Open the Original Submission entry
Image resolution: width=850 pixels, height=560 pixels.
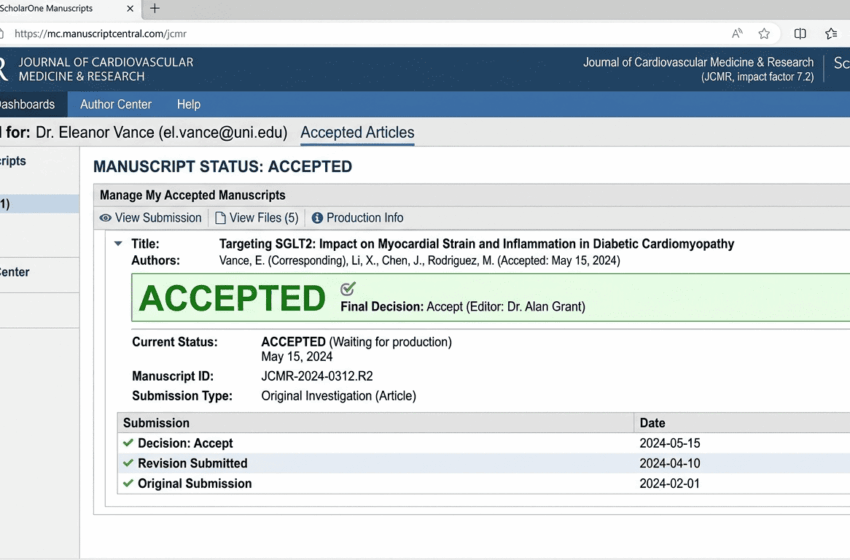pyautogui.click(x=194, y=484)
